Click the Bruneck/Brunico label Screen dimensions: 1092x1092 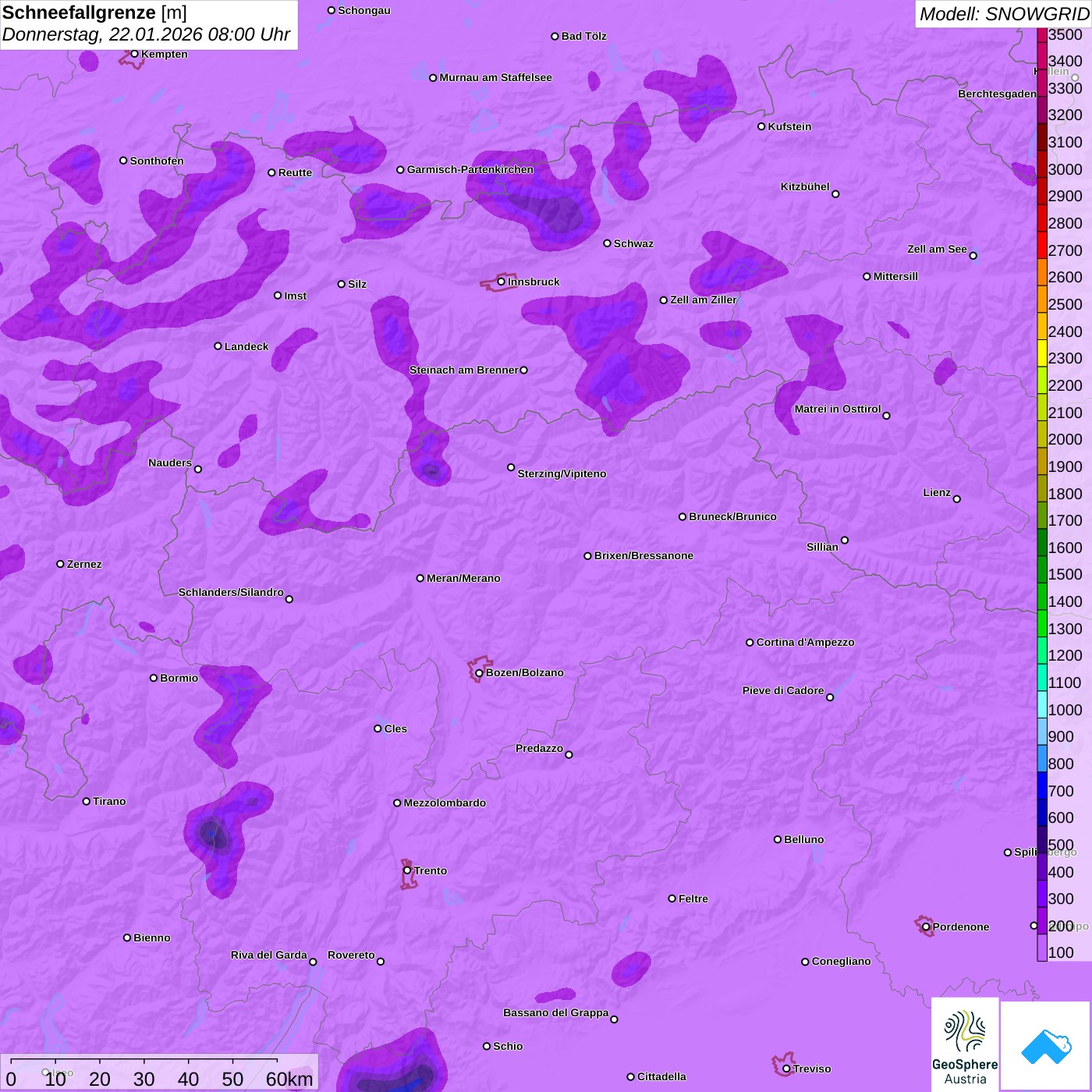point(732,516)
